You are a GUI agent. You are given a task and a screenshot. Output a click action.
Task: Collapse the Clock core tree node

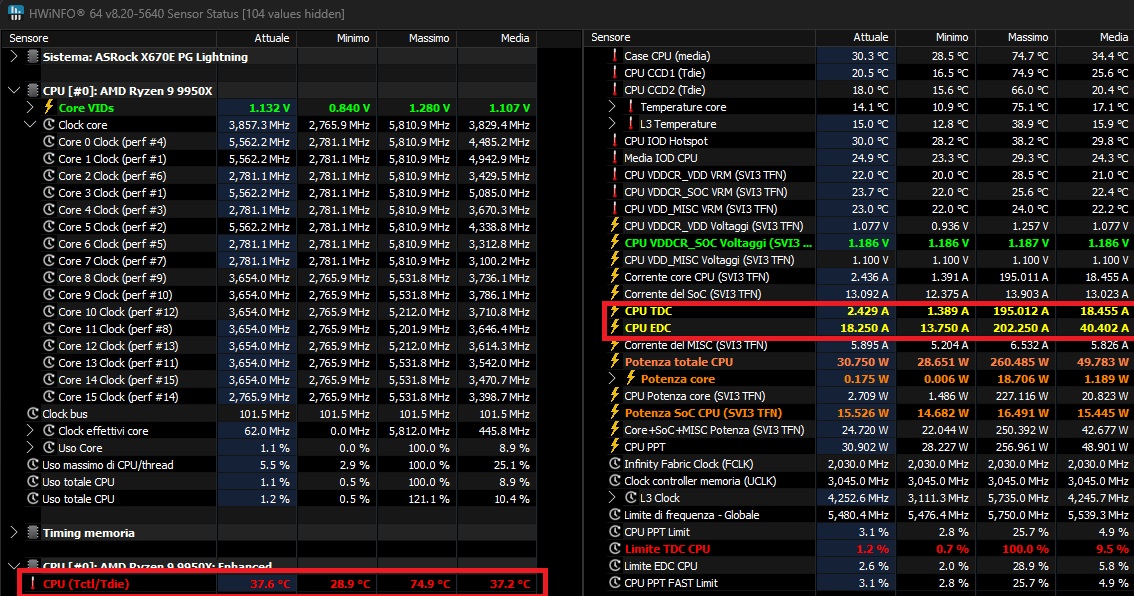coord(30,124)
